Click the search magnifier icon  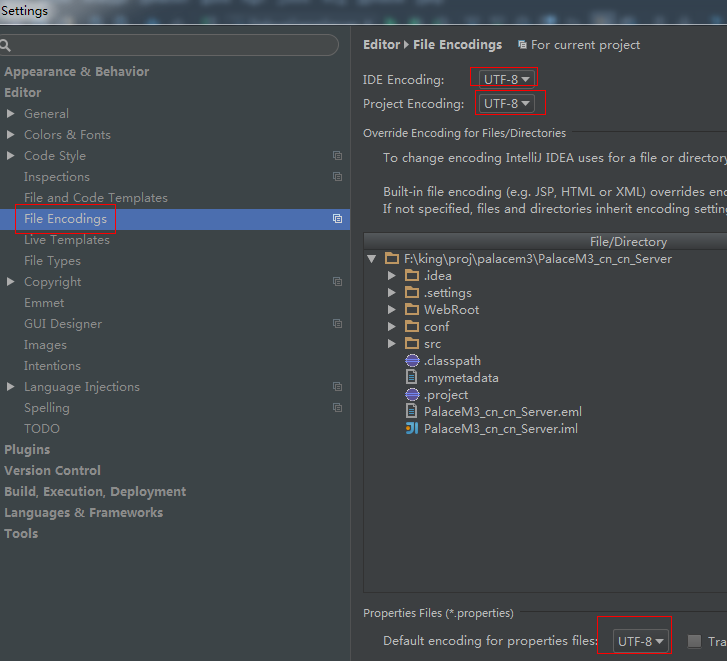5,45
